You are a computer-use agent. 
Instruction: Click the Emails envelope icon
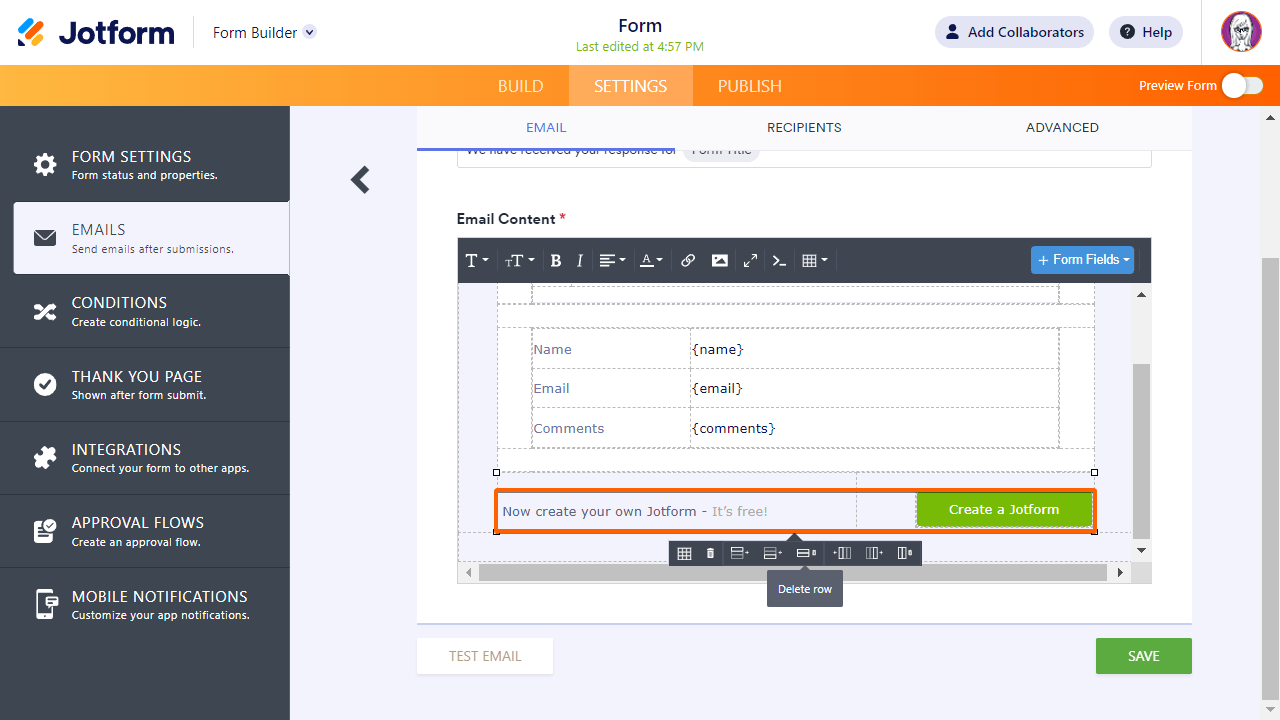coord(45,238)
